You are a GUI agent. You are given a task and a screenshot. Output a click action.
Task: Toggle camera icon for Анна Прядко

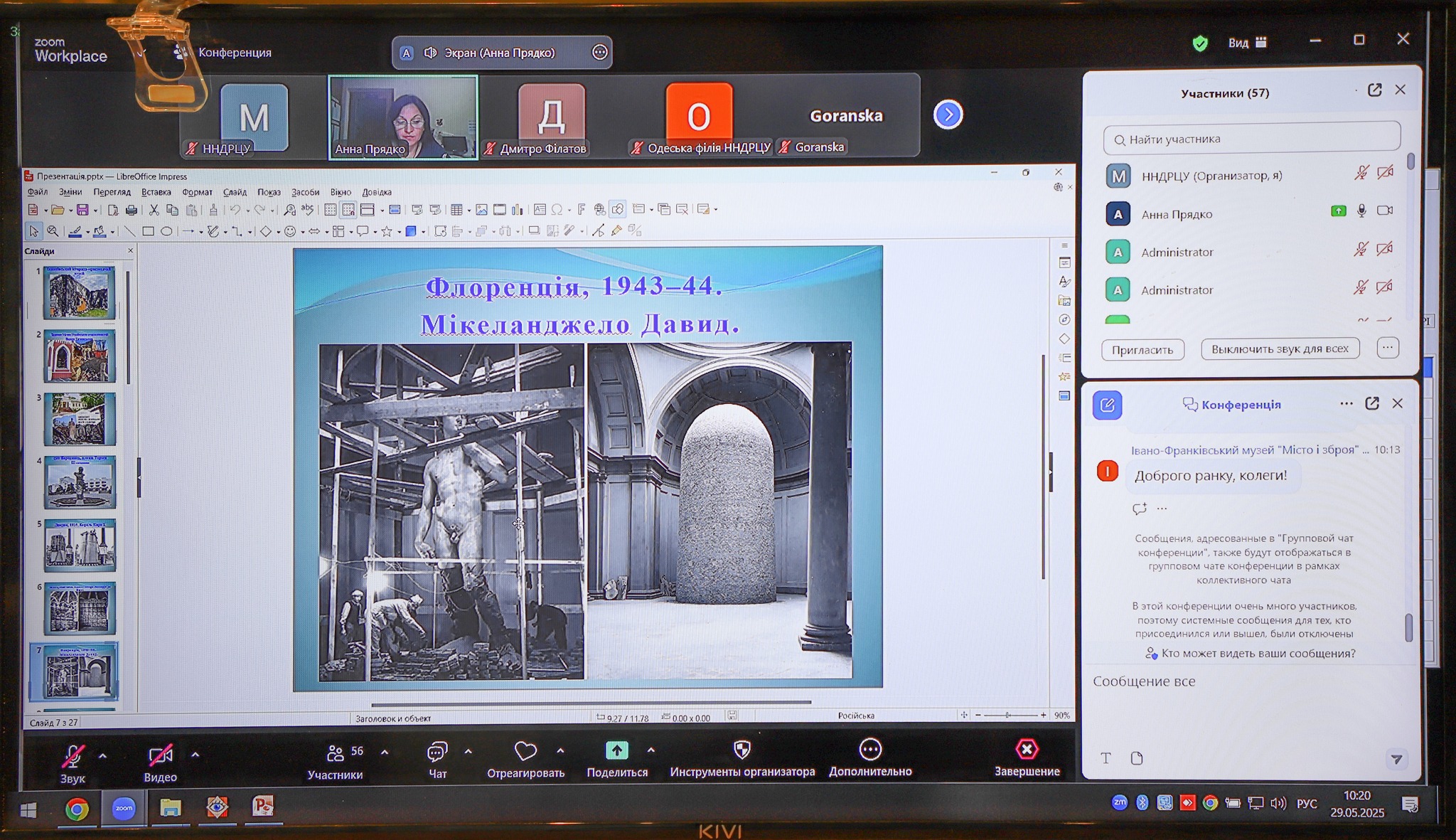click(x=1384, y=211)
